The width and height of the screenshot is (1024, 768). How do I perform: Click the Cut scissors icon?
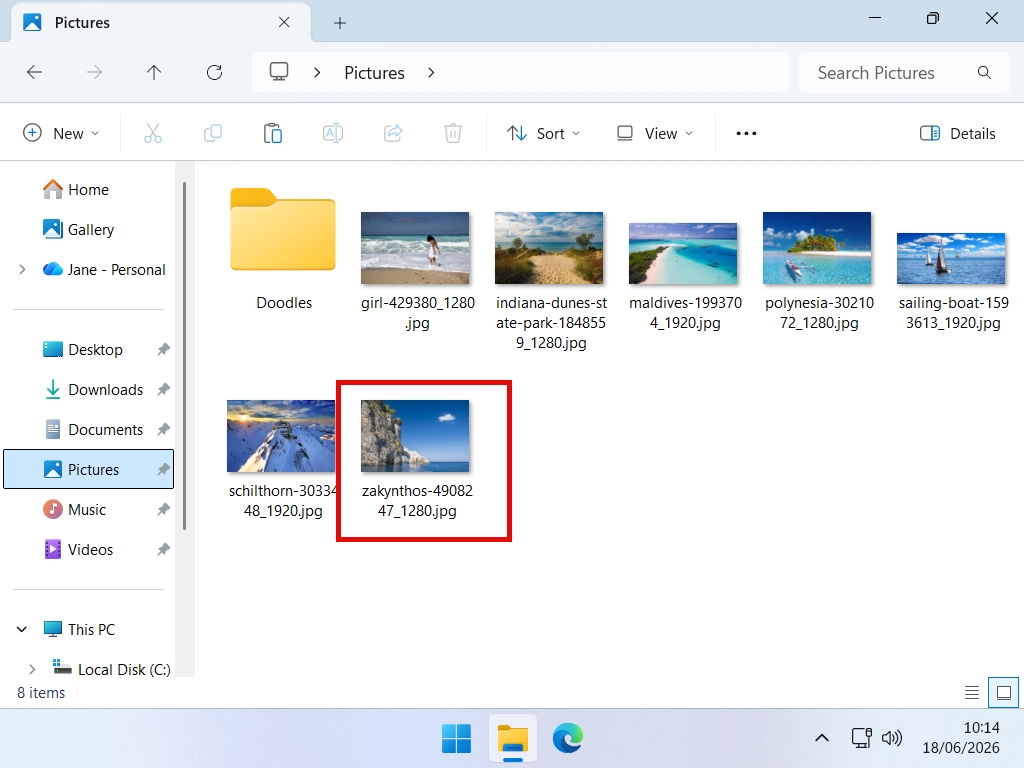click(x=153, y=133)
